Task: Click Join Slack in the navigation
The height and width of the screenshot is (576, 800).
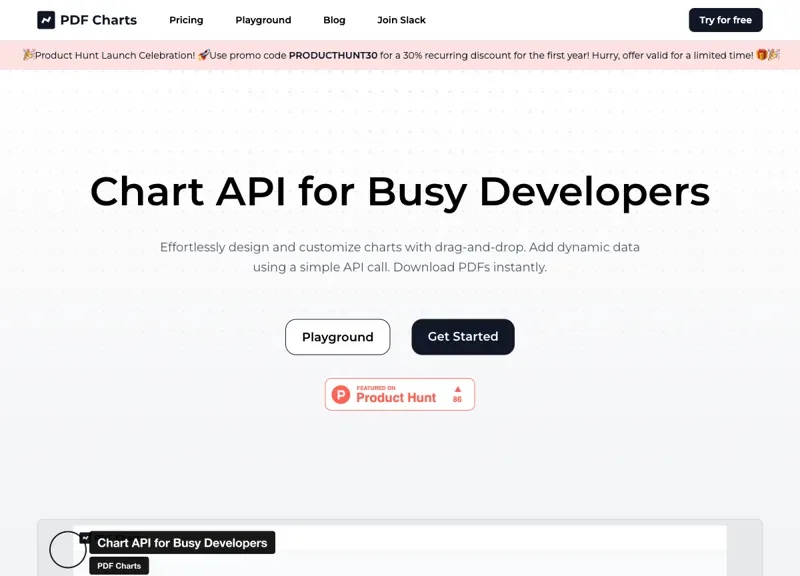Action: (401, 20)
